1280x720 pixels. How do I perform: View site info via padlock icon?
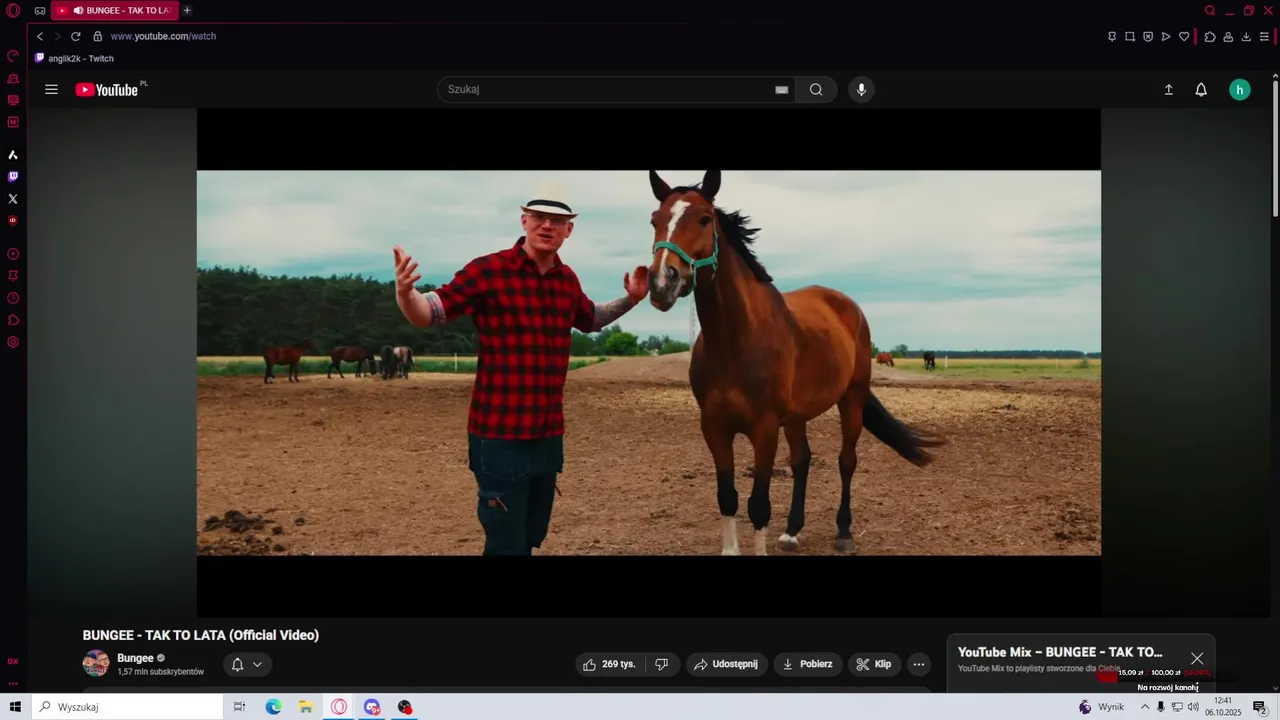click(97, 36)
